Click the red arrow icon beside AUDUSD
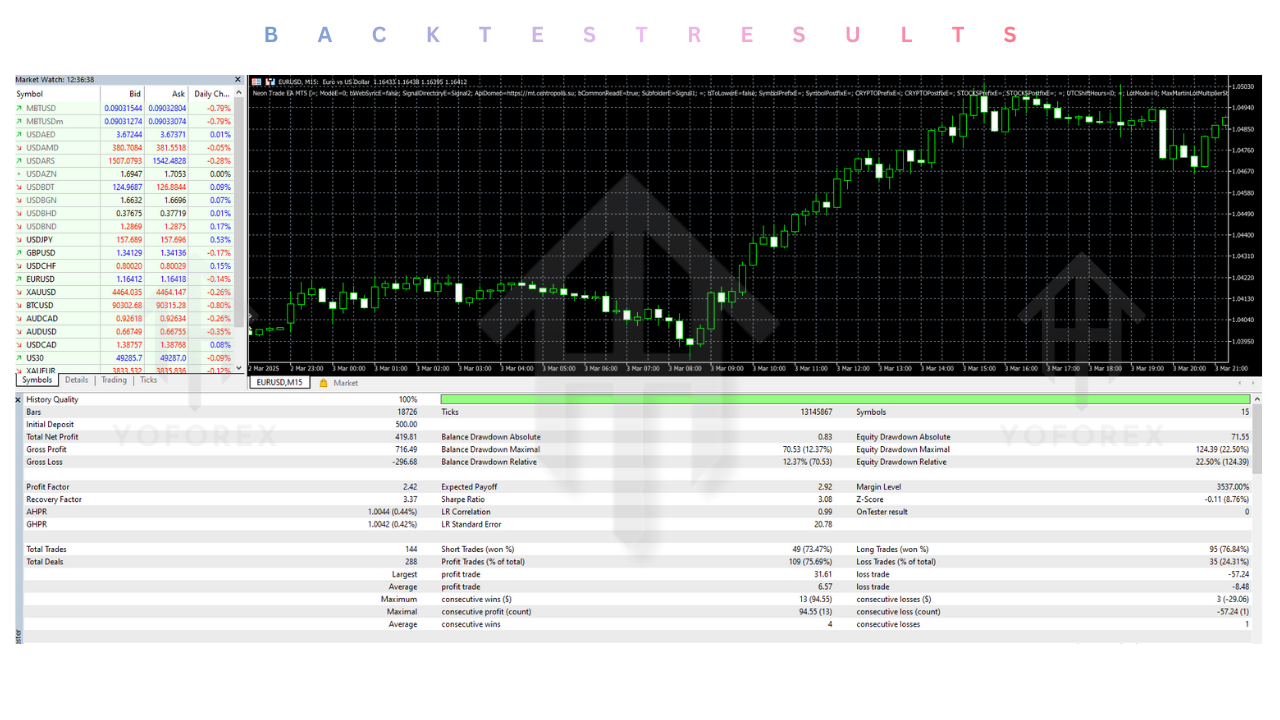Viewport: 1280px width, 720px height. [17, 332]
